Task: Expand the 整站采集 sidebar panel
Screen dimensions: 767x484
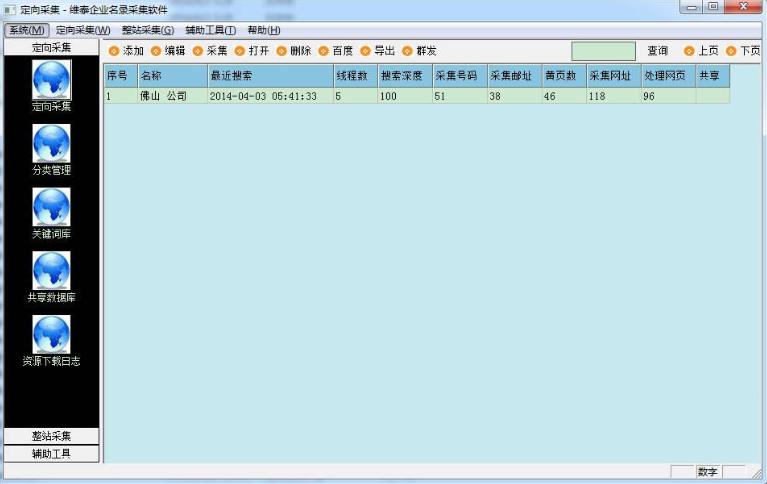Action: (x=51, y=436)
